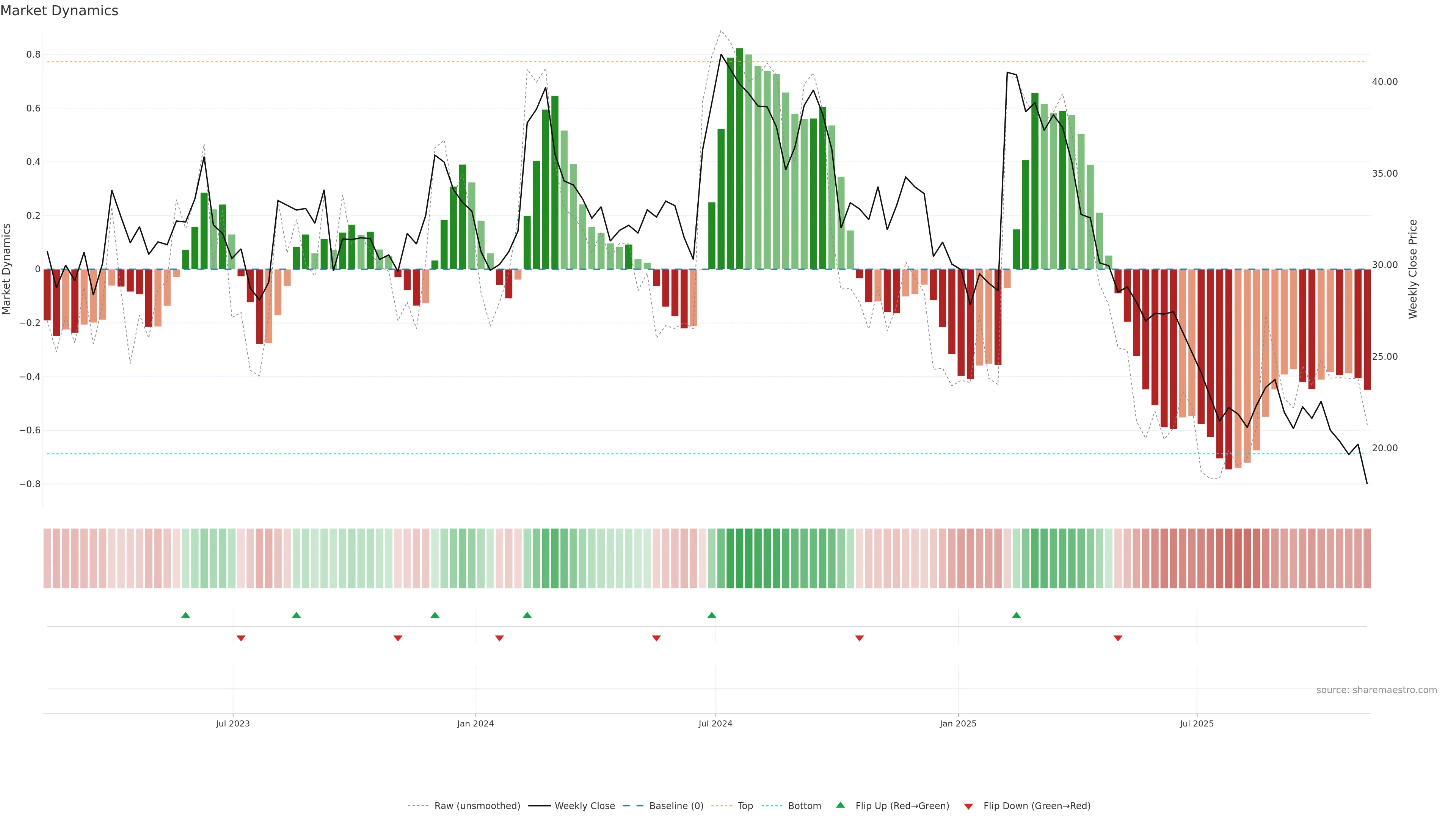Click the red Flip Down legend triangle
Viewport: 1456px width, 819px height.
click(968, 806)
